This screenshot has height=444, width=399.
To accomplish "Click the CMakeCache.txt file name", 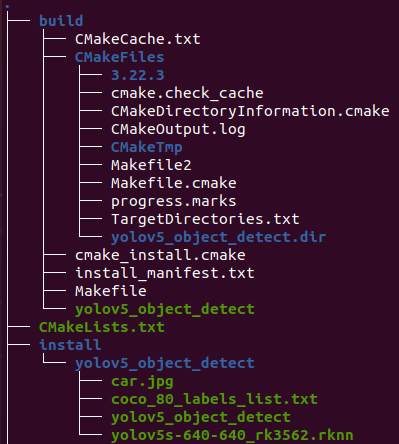I will click(x=138, y=39).
